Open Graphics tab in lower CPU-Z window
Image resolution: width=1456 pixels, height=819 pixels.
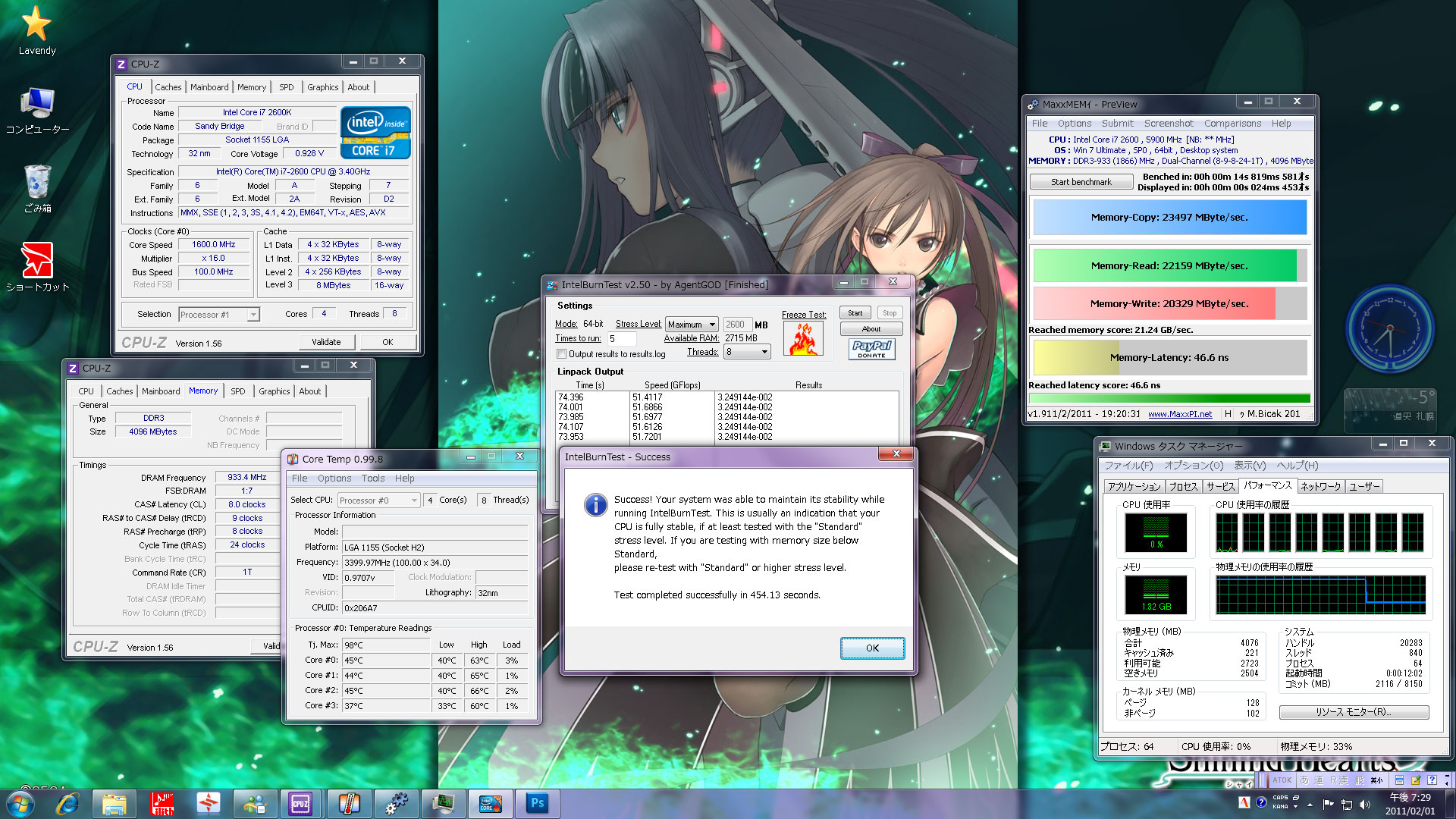(x=275, y=391)
